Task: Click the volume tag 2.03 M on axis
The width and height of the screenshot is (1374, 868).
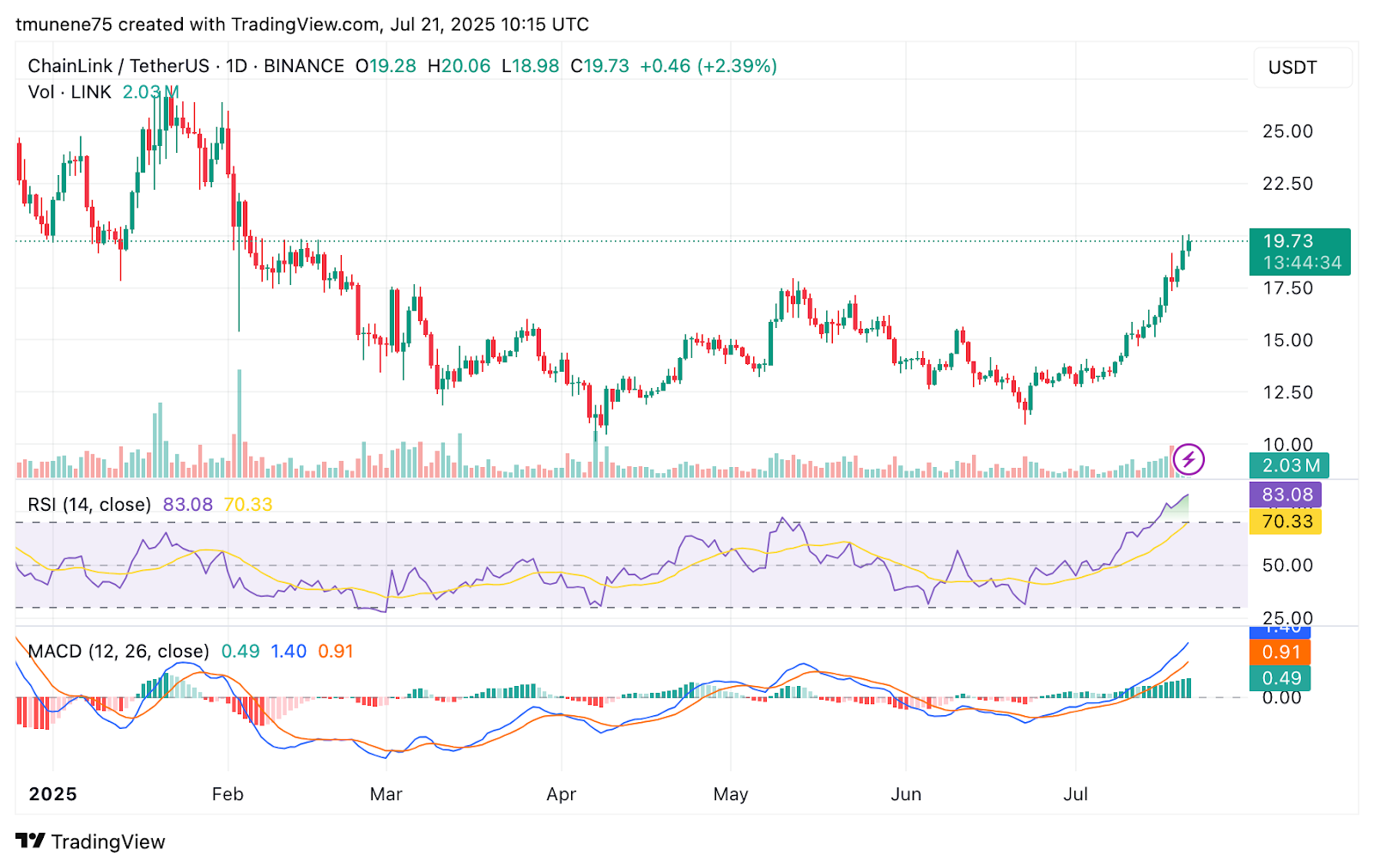Action: [1290, 465]
